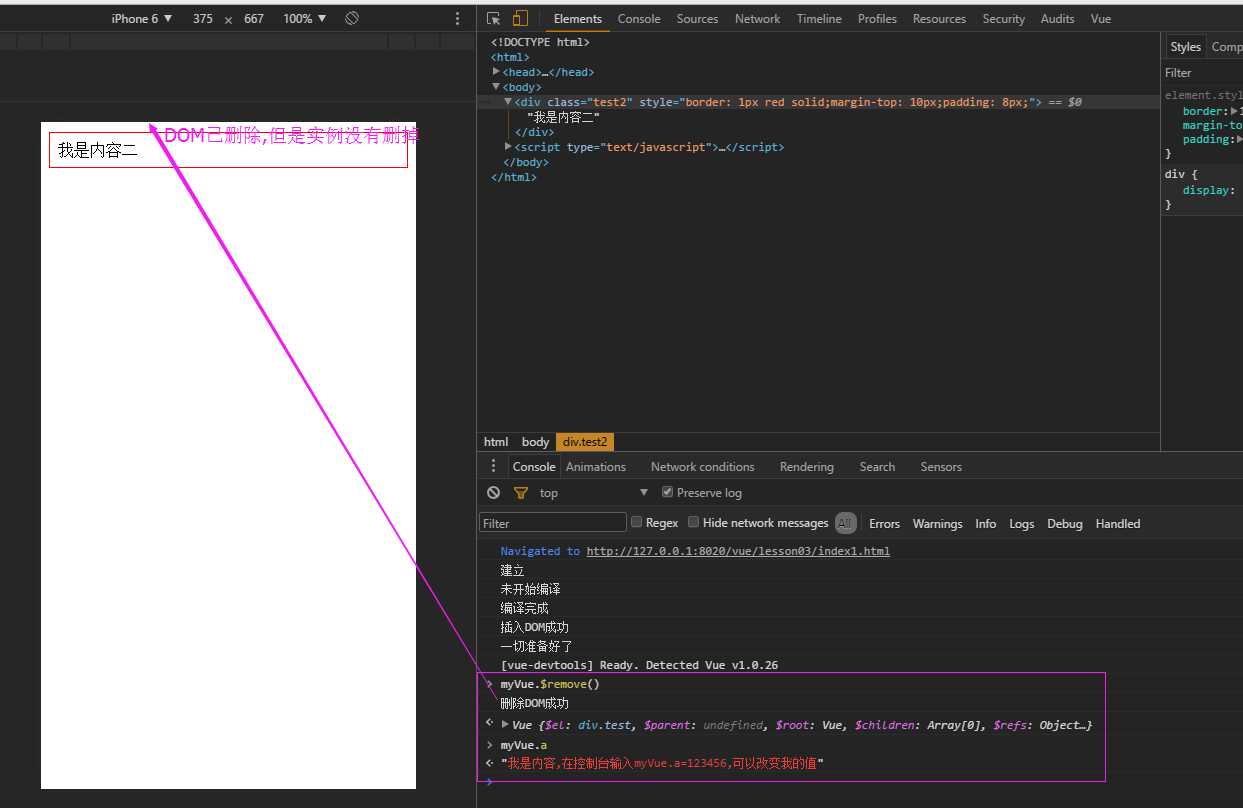Toggle the device toolbar icon
This screenshot has height=808, width=1243.
520,19
